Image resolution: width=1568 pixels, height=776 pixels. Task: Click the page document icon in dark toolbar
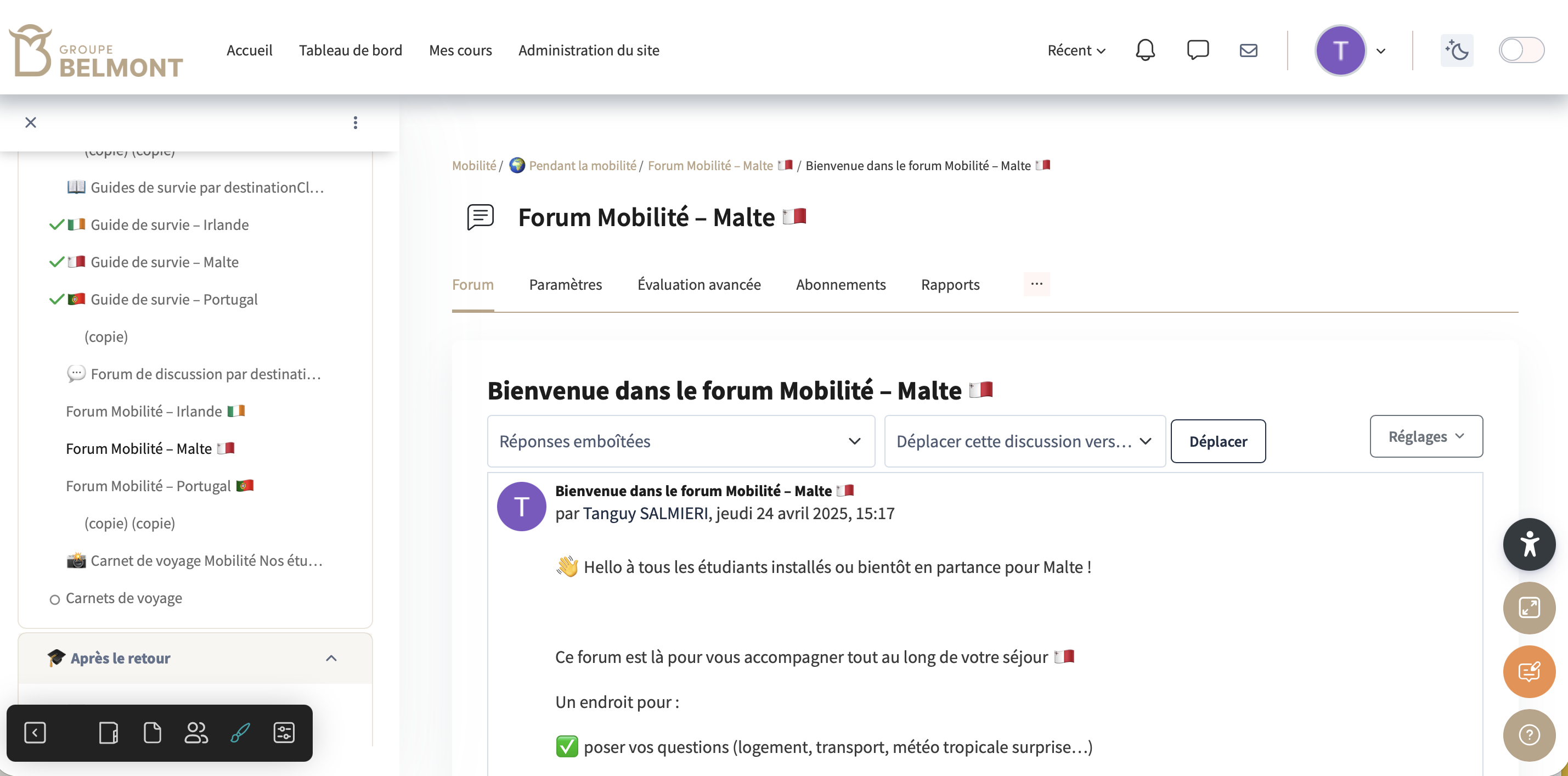152,732
